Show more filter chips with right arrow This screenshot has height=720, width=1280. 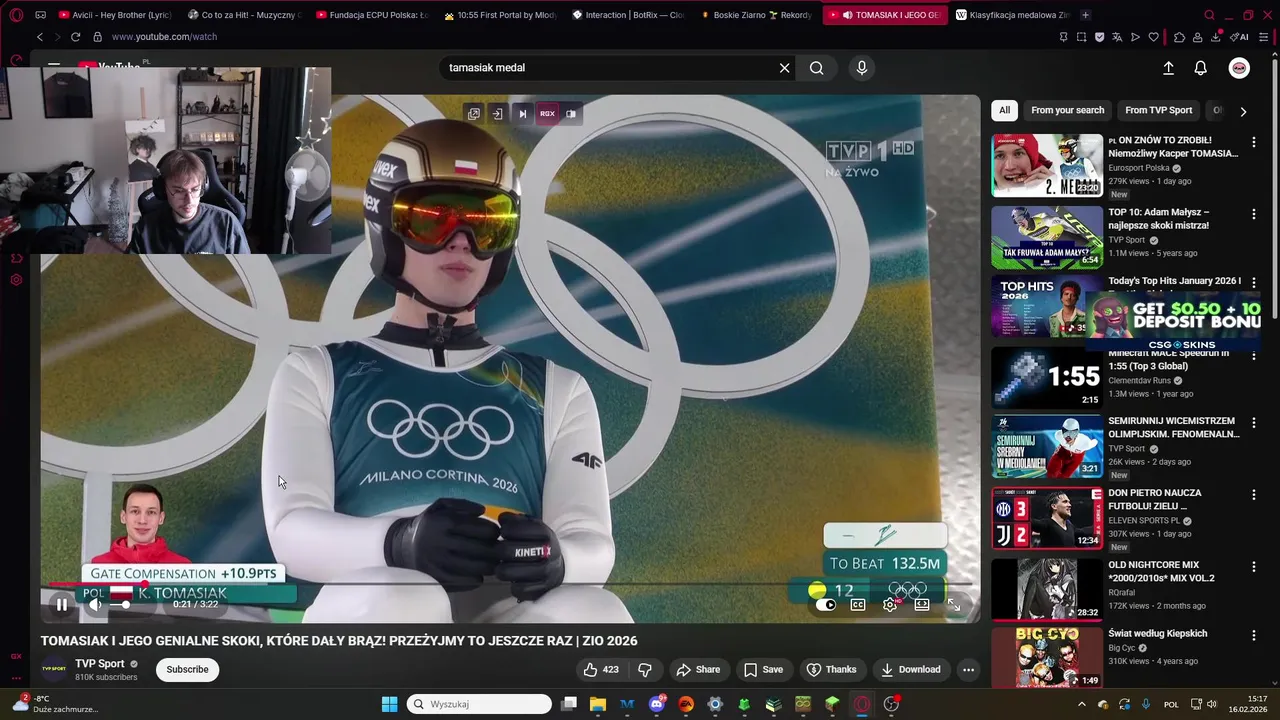[1243, 111]
